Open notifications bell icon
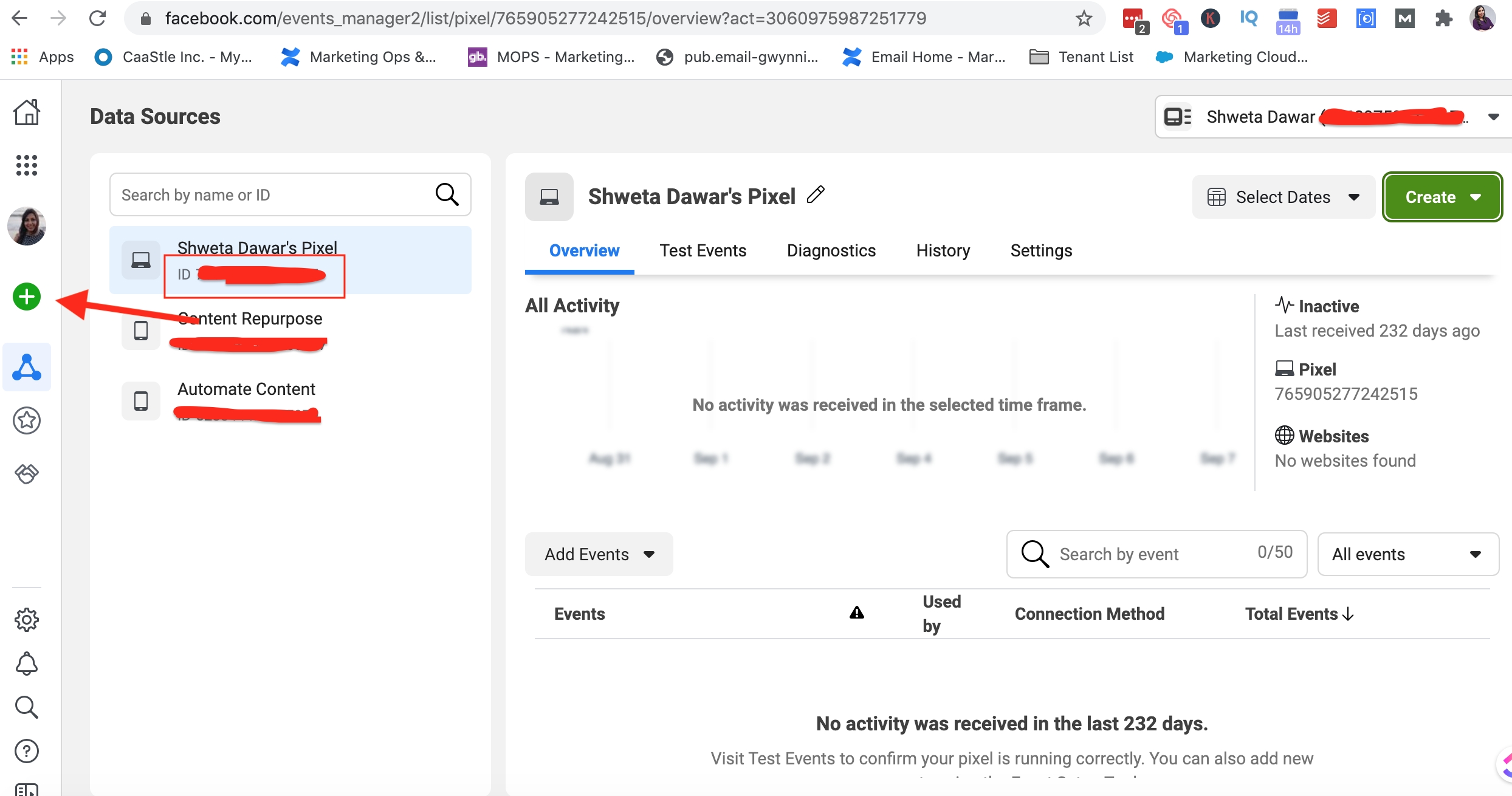Screen dimensions: 1512x796 [27, 664]
